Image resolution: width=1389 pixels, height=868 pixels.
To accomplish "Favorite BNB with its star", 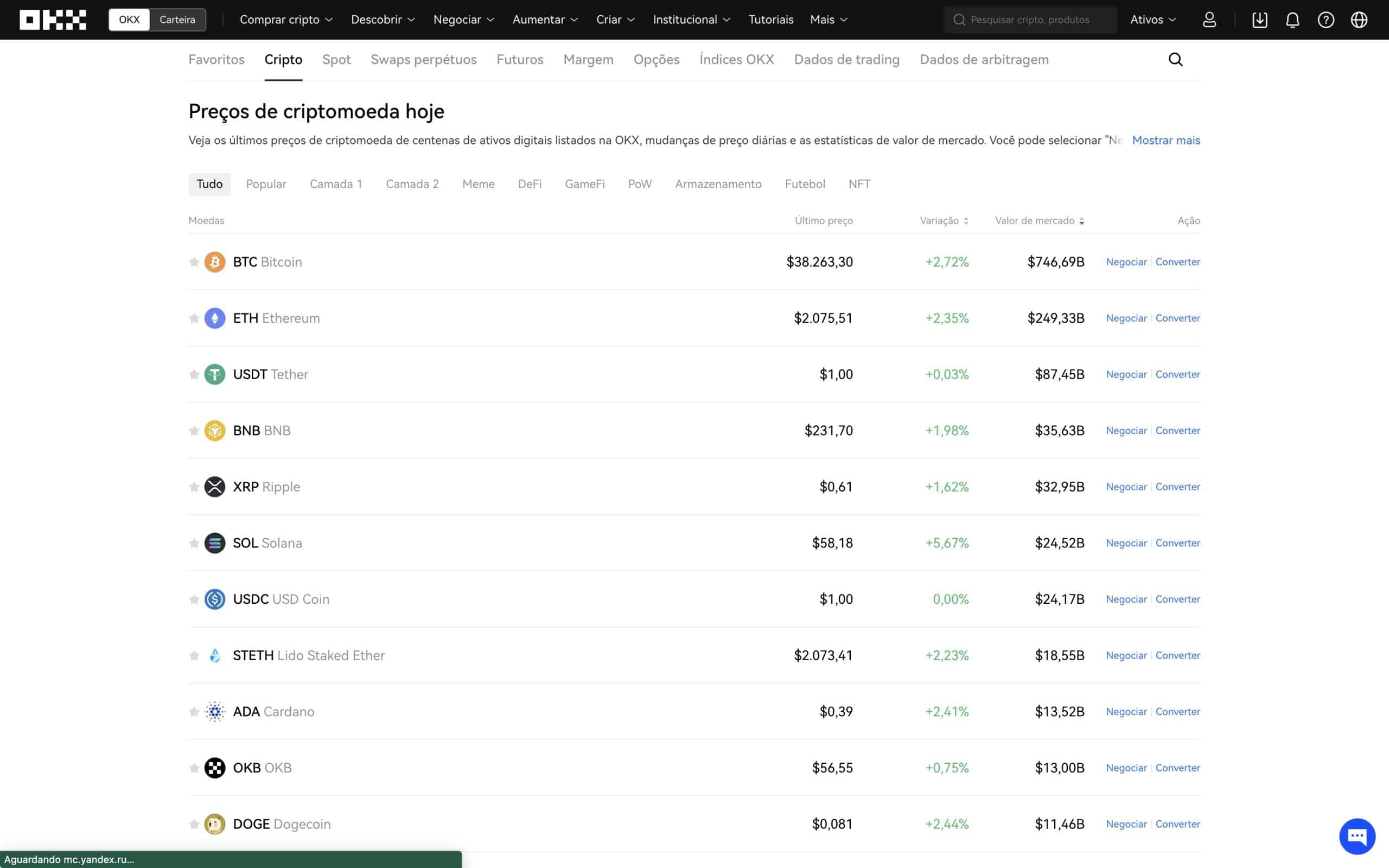I will 194,431.
